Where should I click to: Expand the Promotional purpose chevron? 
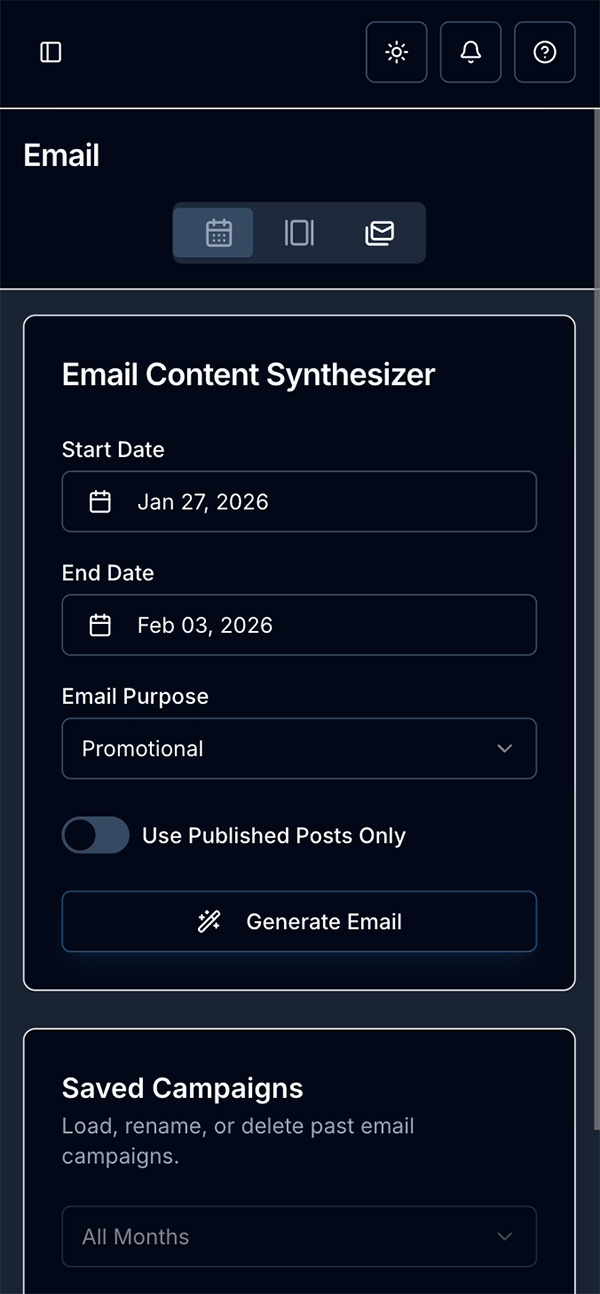pyautogui.click(x=505, y=748)
